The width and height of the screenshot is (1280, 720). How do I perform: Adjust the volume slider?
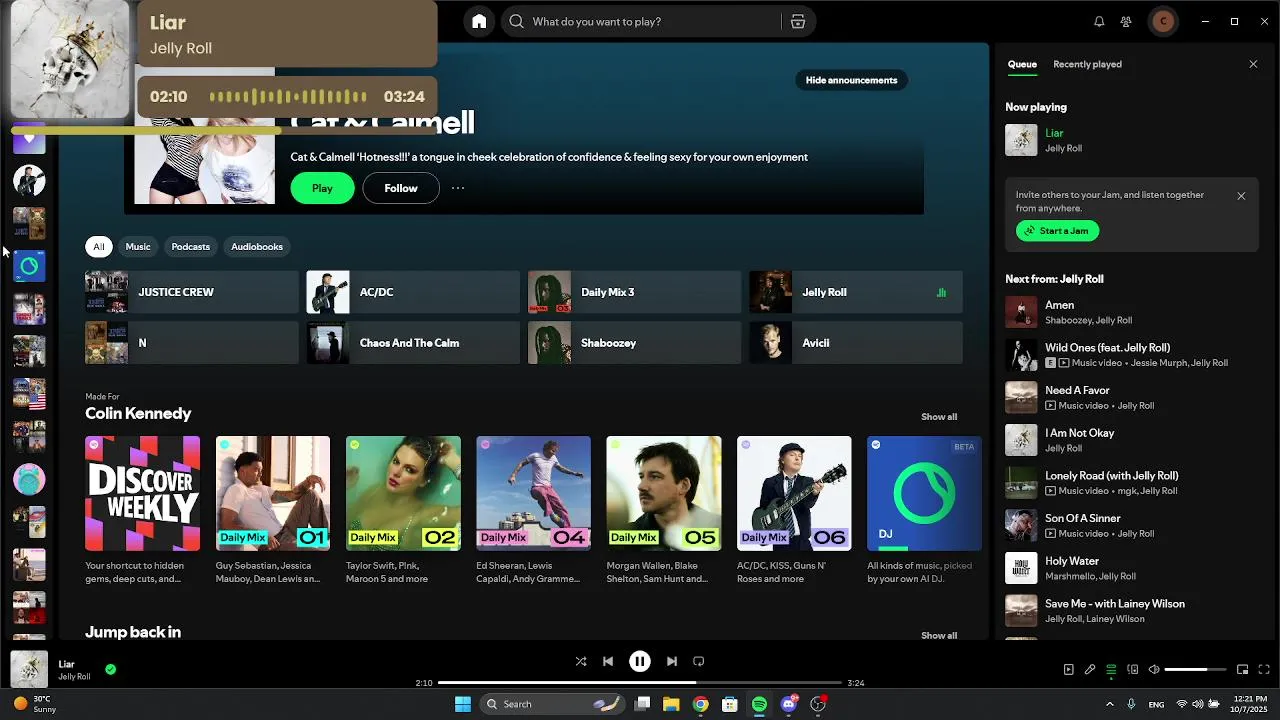(x=1196, y=670)
